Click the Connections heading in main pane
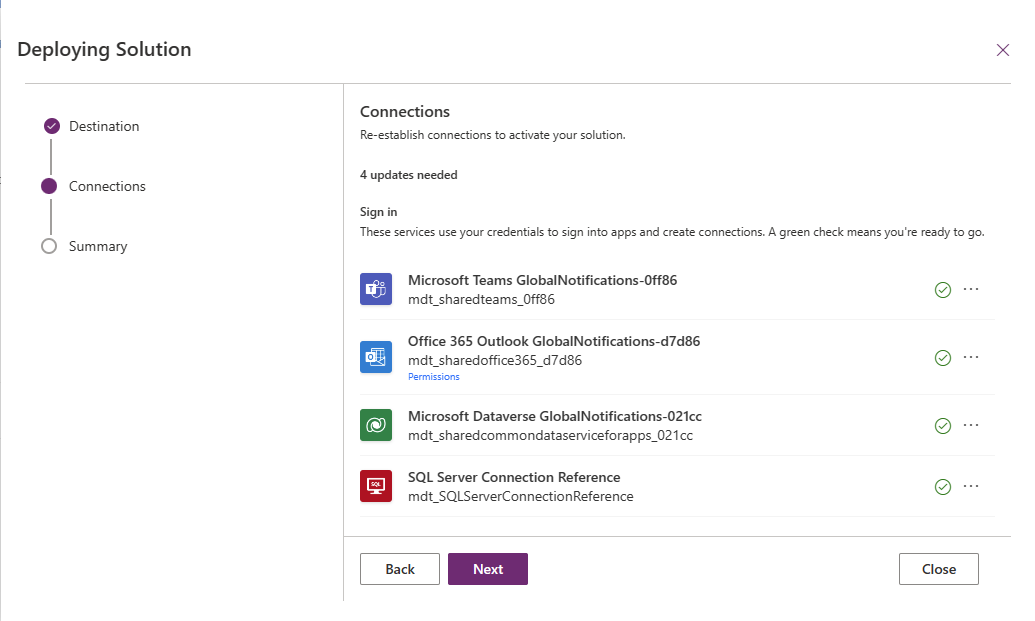 [x=405, y=112]
